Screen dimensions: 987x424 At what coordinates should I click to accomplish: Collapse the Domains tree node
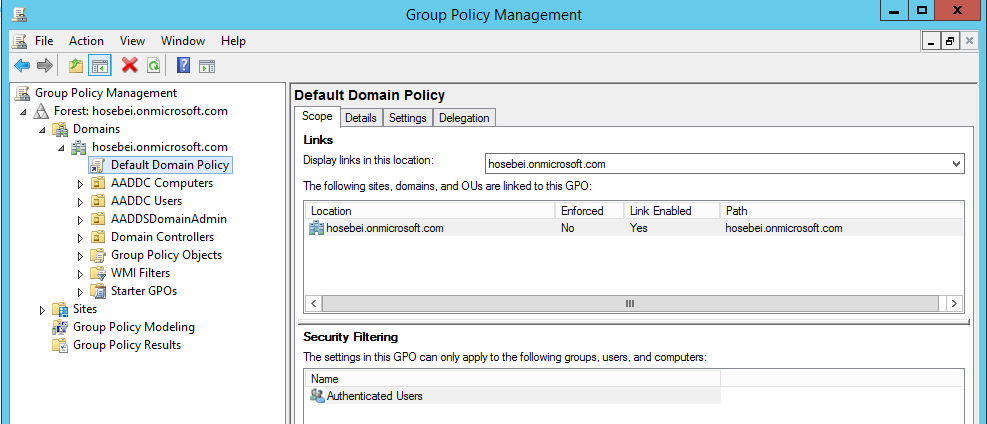coord(42,130)
